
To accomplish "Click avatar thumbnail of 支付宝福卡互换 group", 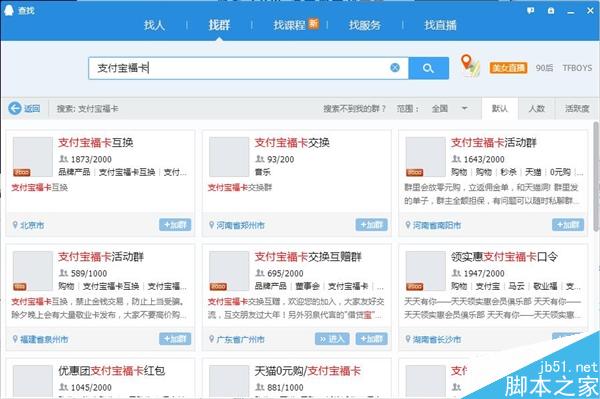I will coord(33,157).
